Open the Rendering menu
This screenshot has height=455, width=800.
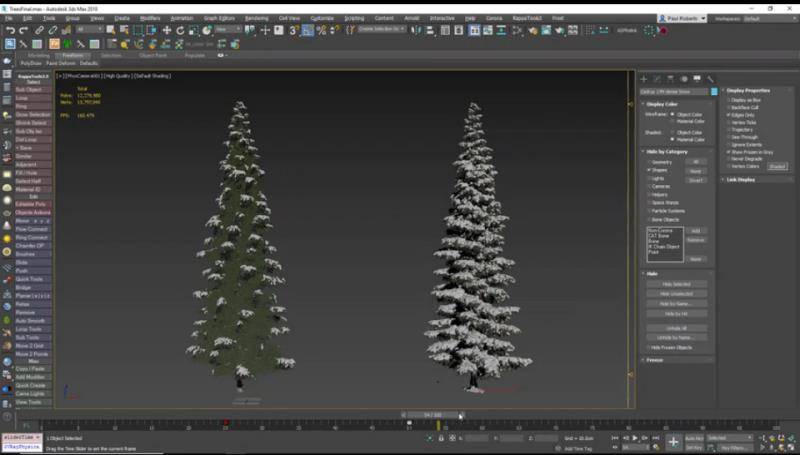pyautogui.click(x=257, y=18)
